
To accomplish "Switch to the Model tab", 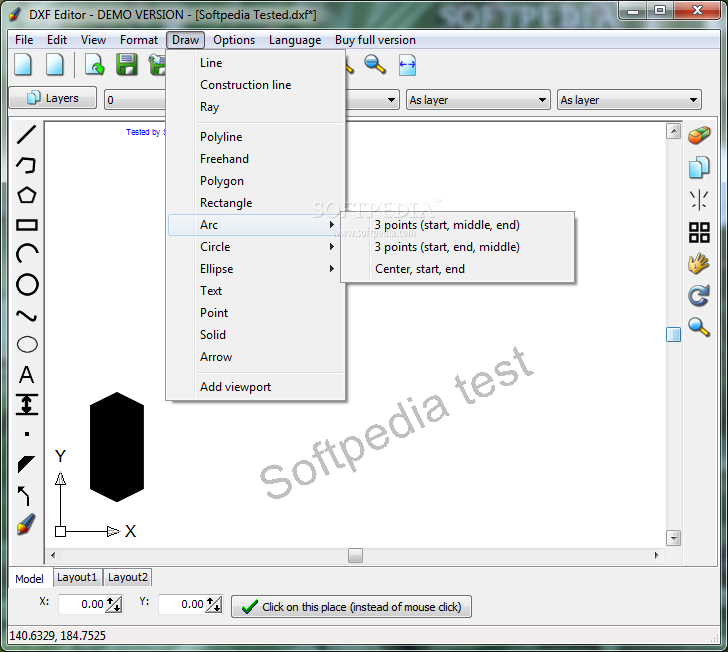I will click(x=29, y=579).
